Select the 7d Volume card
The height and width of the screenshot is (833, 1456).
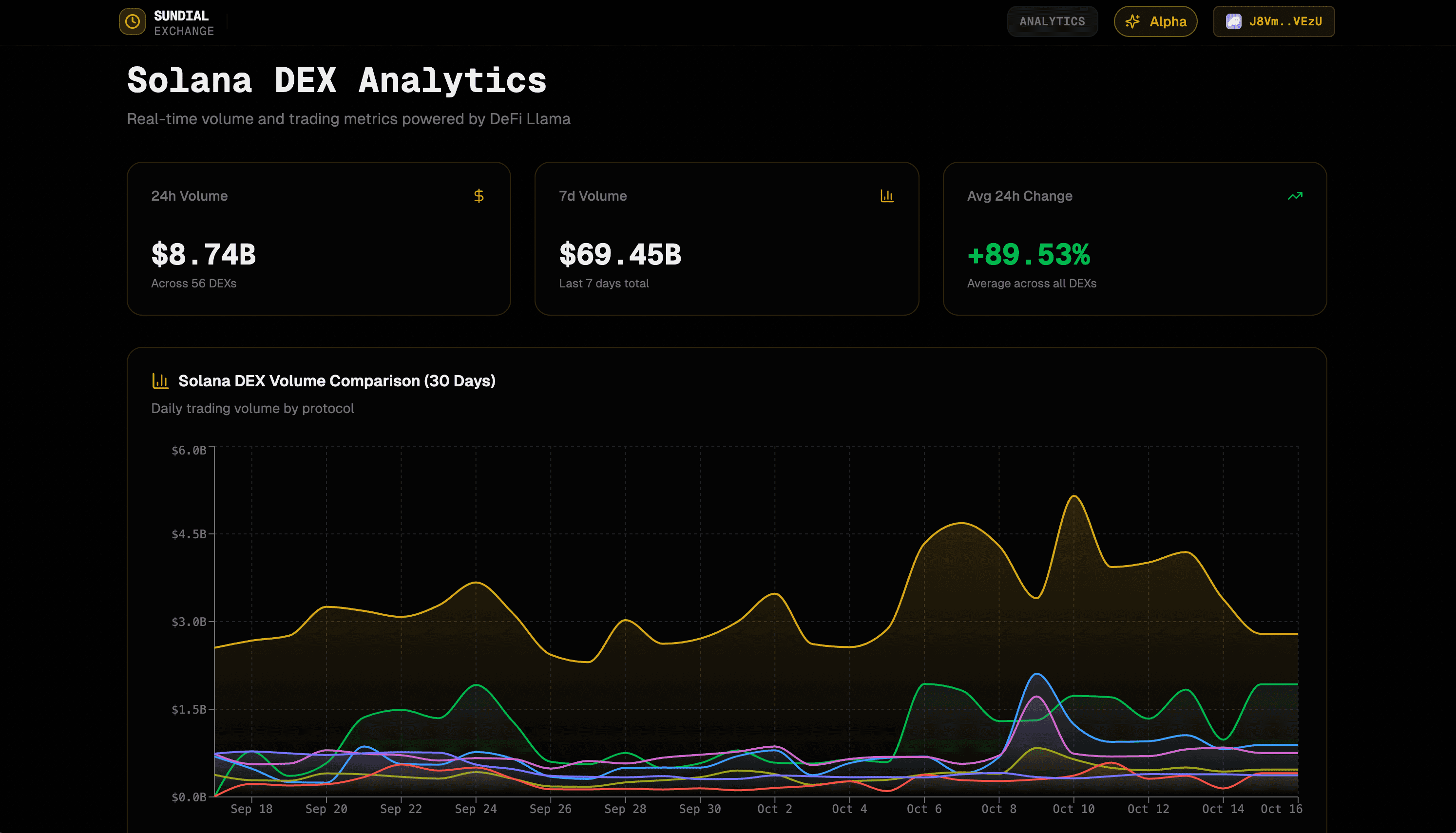pyautogui.click(x=726, y=239)
